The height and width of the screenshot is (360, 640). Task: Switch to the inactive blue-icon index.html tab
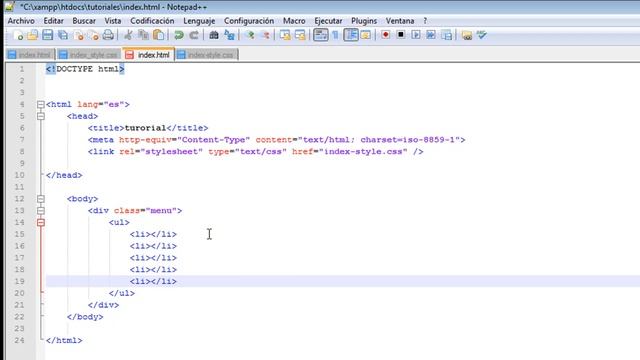pyautogui.click(x=31, y=55)
